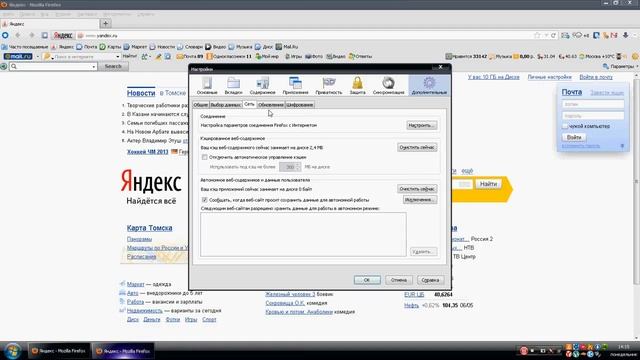The width and height of the screenshot is (640, 360).
Task: Open the Исключения button
Action: tap(420, 200)
